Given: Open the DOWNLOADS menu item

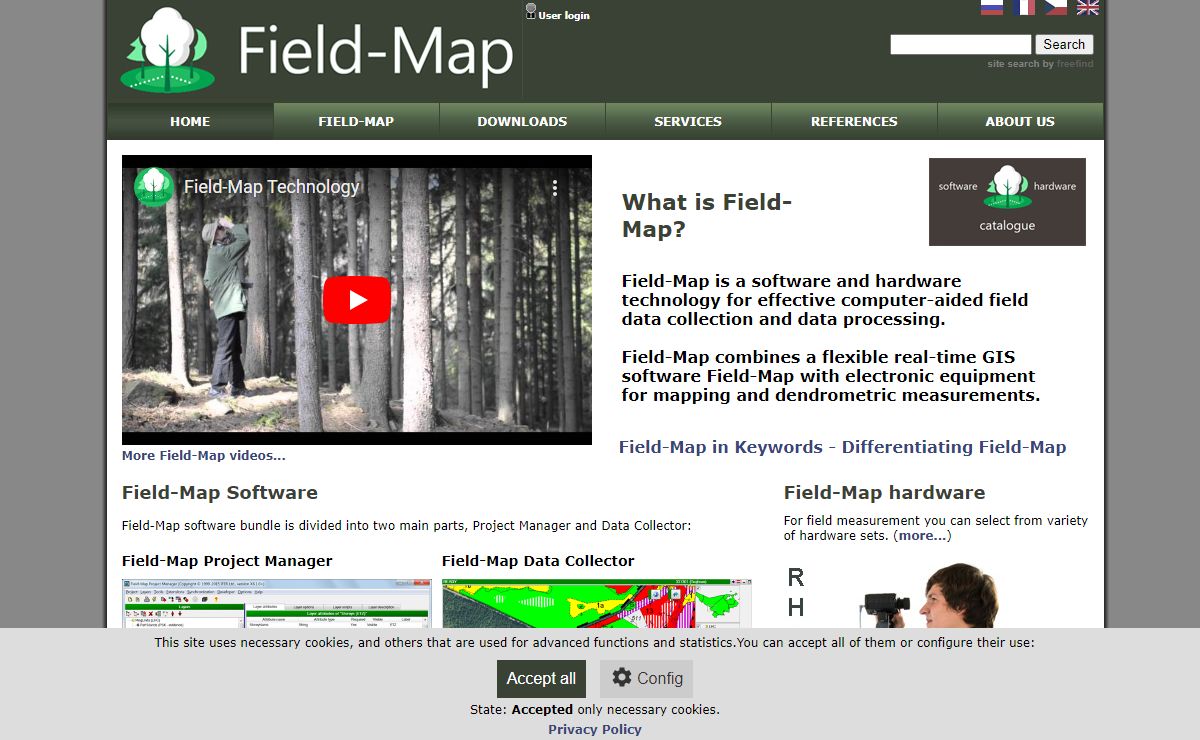Looking at the screenshot, I should [522, 121].
